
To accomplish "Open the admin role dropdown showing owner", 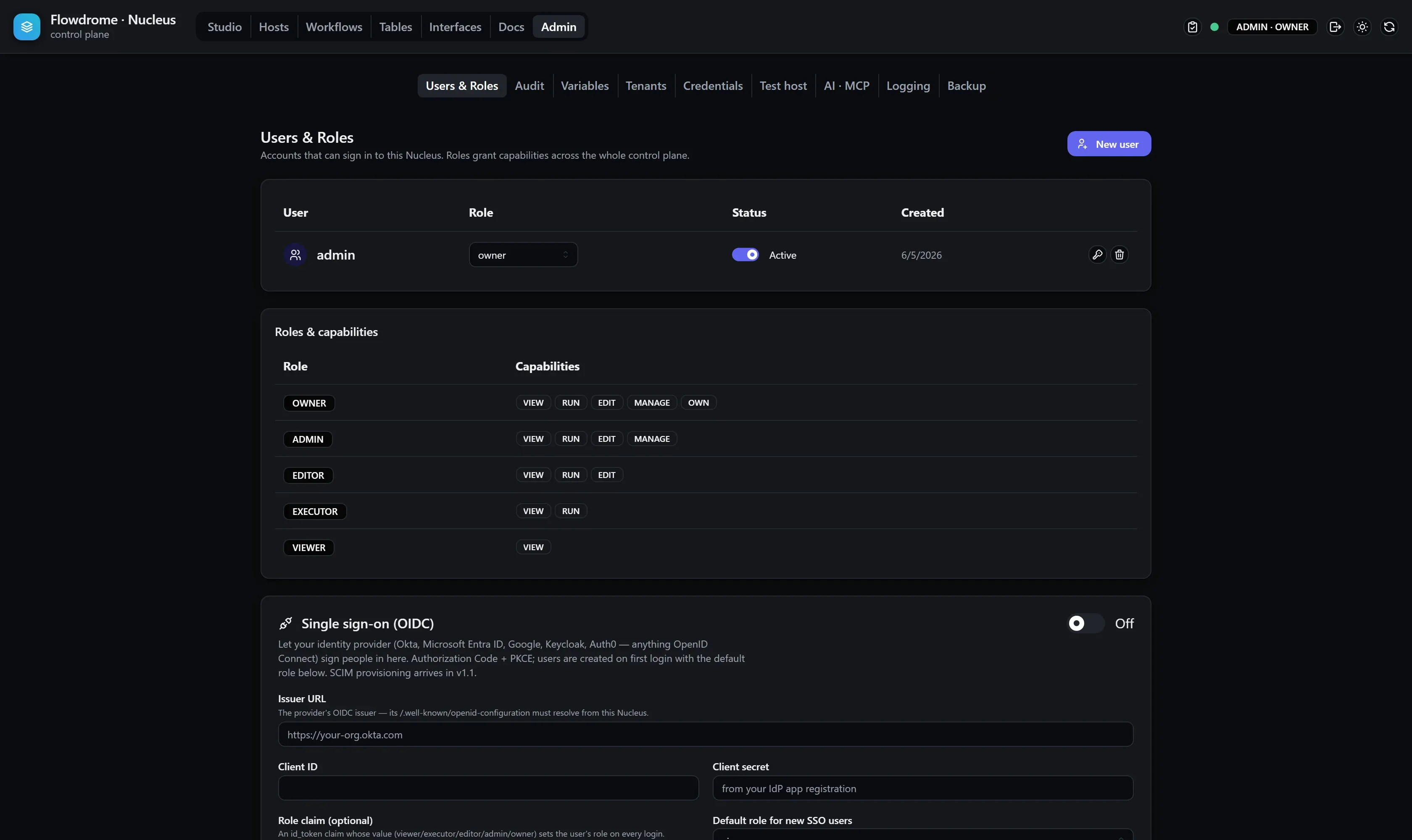I will click(523, 255).
